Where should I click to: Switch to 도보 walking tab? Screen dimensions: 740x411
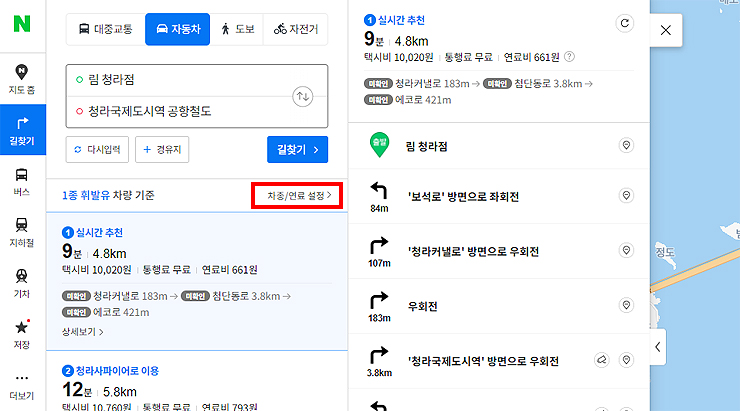(236, 29)
